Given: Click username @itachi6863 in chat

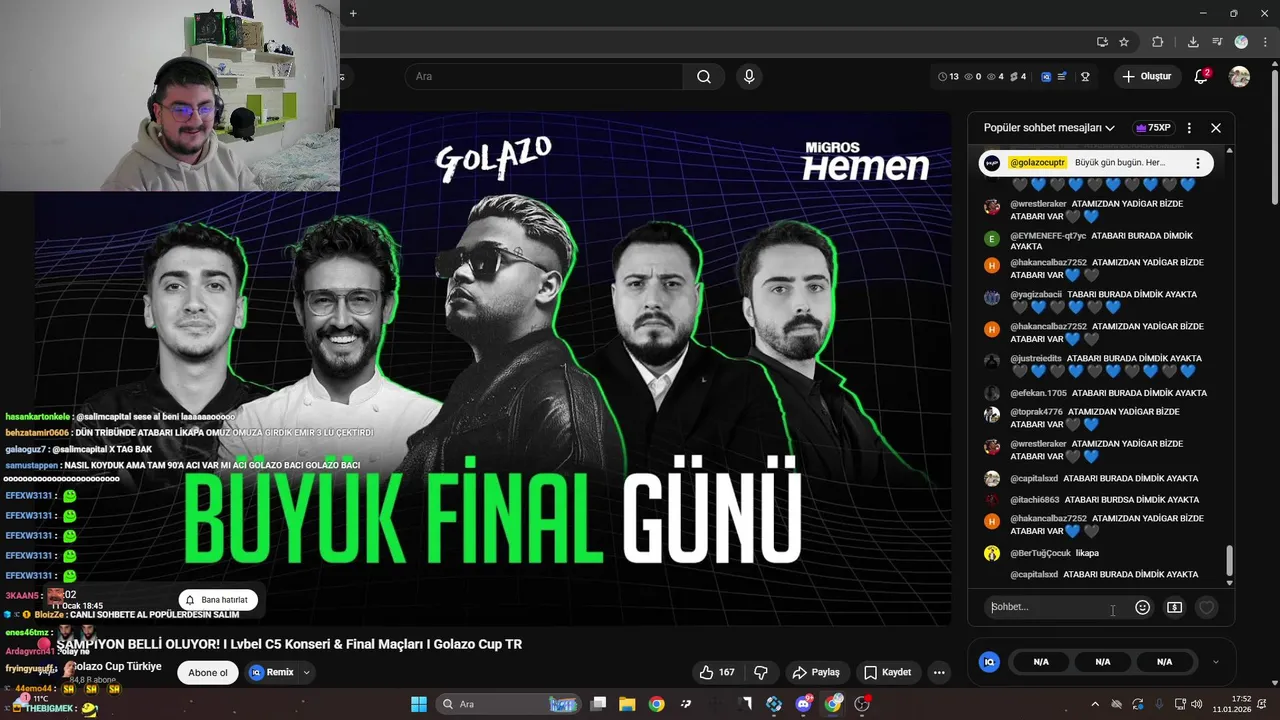Looking at the screenshot, I should 1035,500.
